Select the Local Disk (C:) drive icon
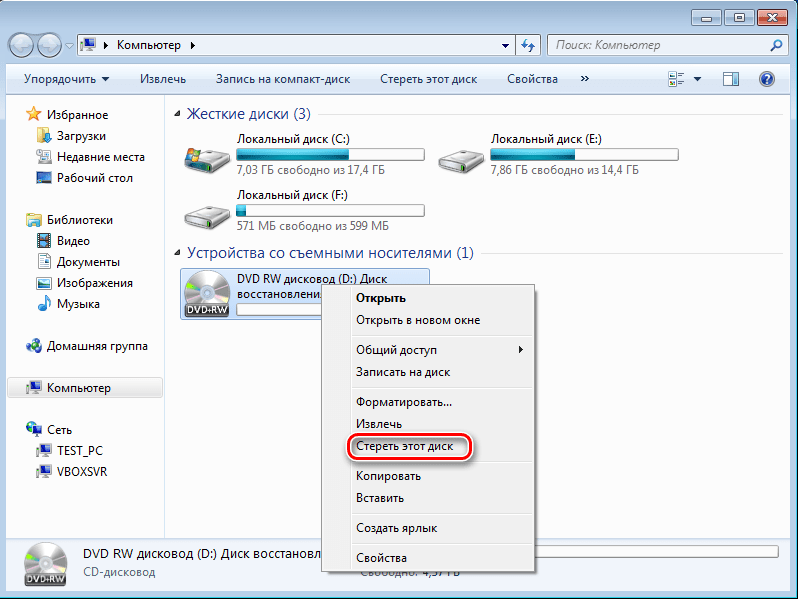Screen dimensions: 798x599 pyautogui.click(x=207, y=159)
